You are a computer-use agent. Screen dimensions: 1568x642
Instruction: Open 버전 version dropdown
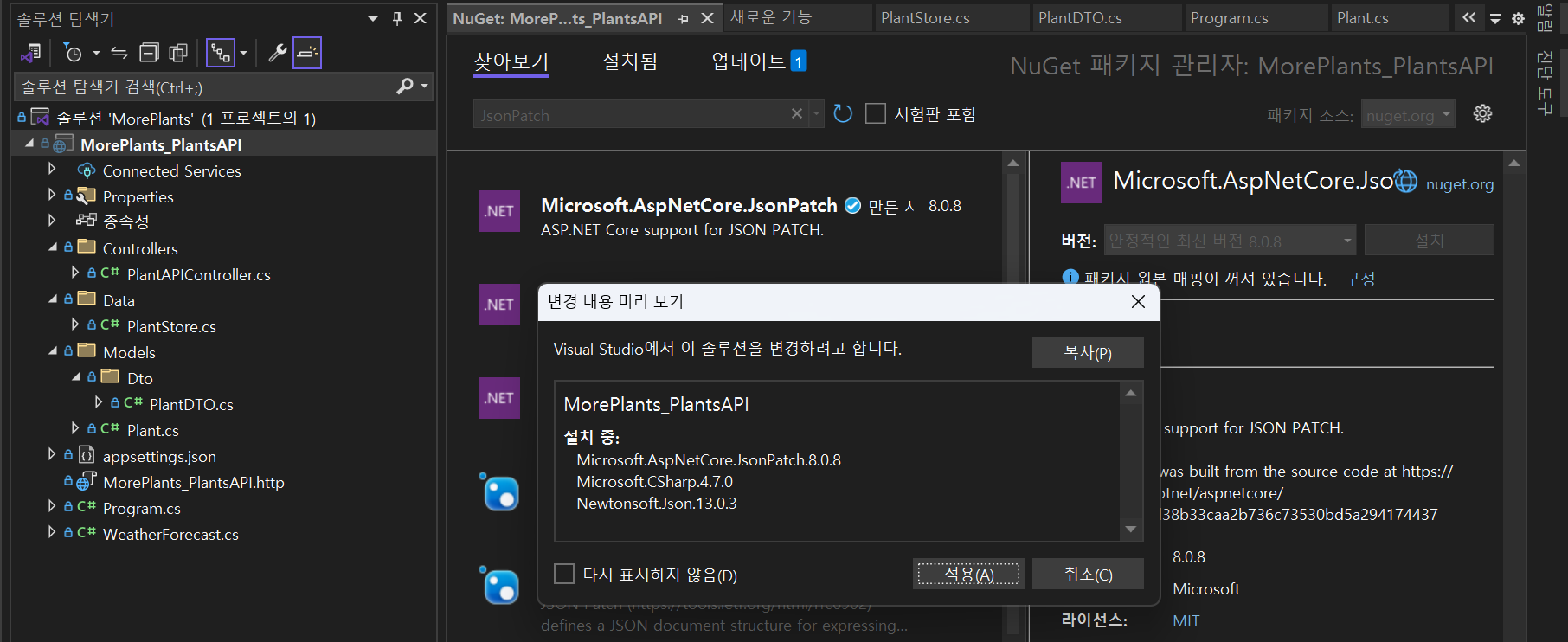1231,241
